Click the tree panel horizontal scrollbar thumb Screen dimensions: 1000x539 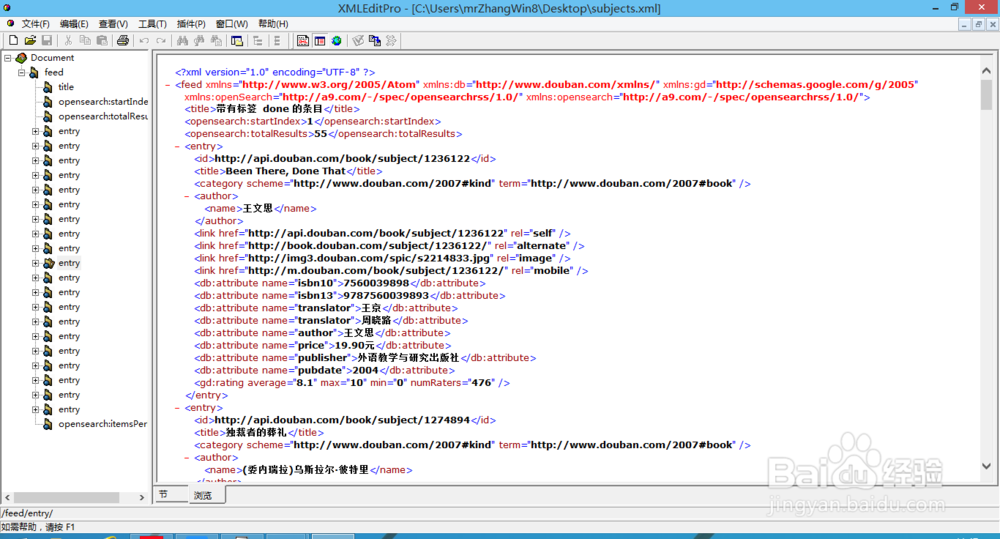[x=66, y=498]
